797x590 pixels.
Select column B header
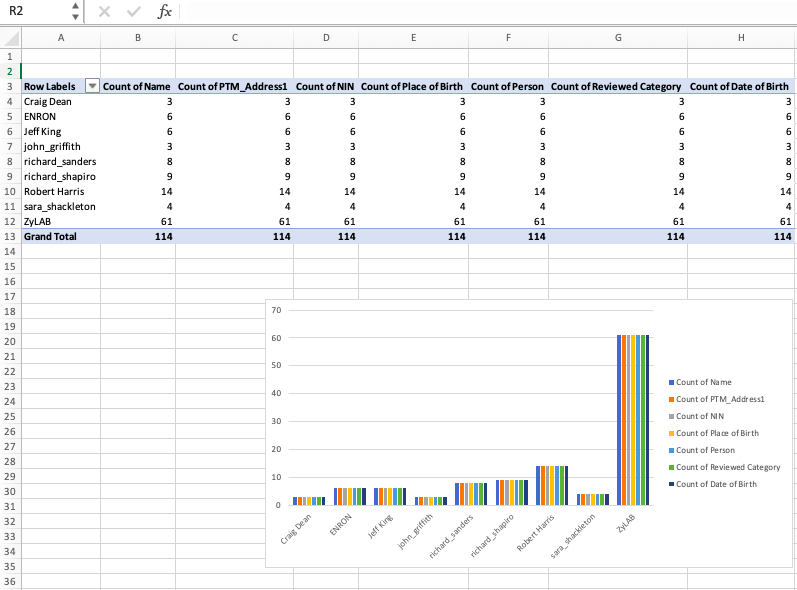(138, 38)
